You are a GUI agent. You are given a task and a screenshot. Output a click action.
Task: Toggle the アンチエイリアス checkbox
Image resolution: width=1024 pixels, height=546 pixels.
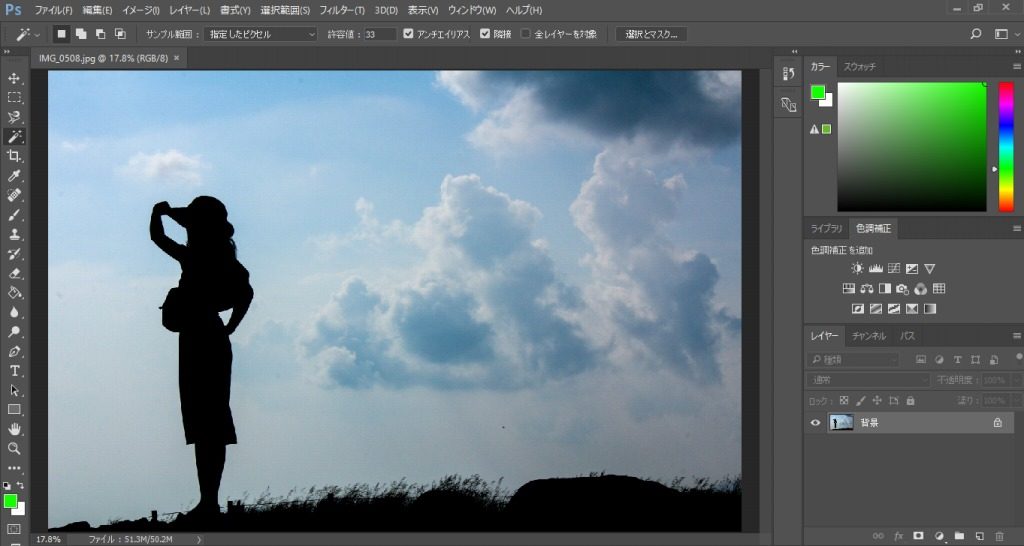(x=408, y=34)
